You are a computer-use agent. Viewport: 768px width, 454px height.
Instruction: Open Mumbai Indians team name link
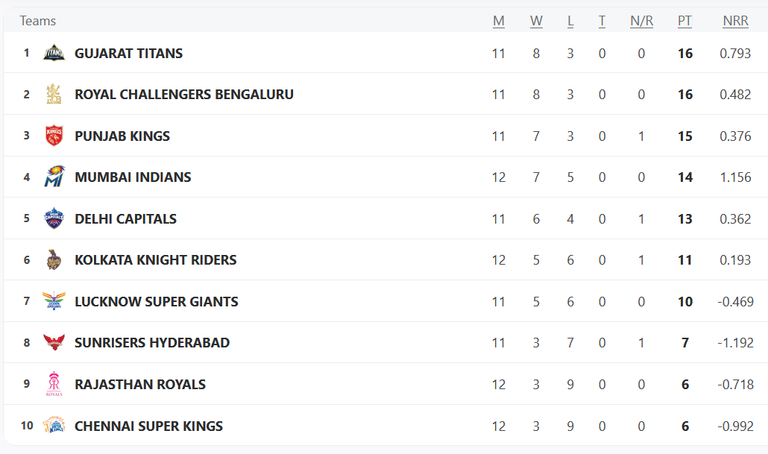click(133, 177)
